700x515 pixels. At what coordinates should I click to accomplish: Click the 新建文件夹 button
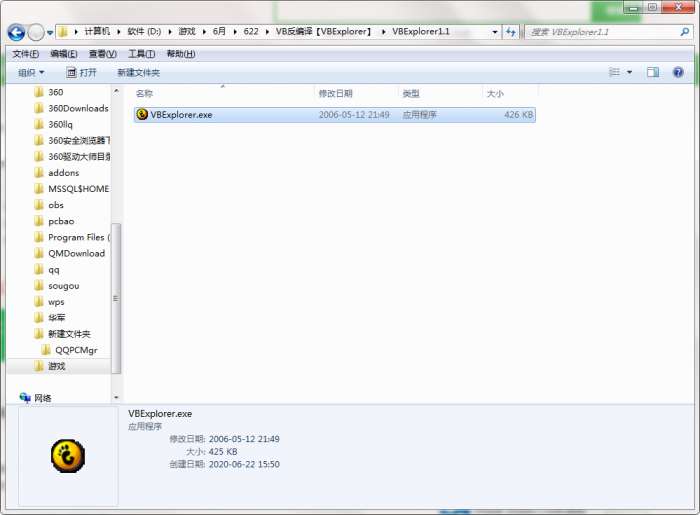coord(138,72)
